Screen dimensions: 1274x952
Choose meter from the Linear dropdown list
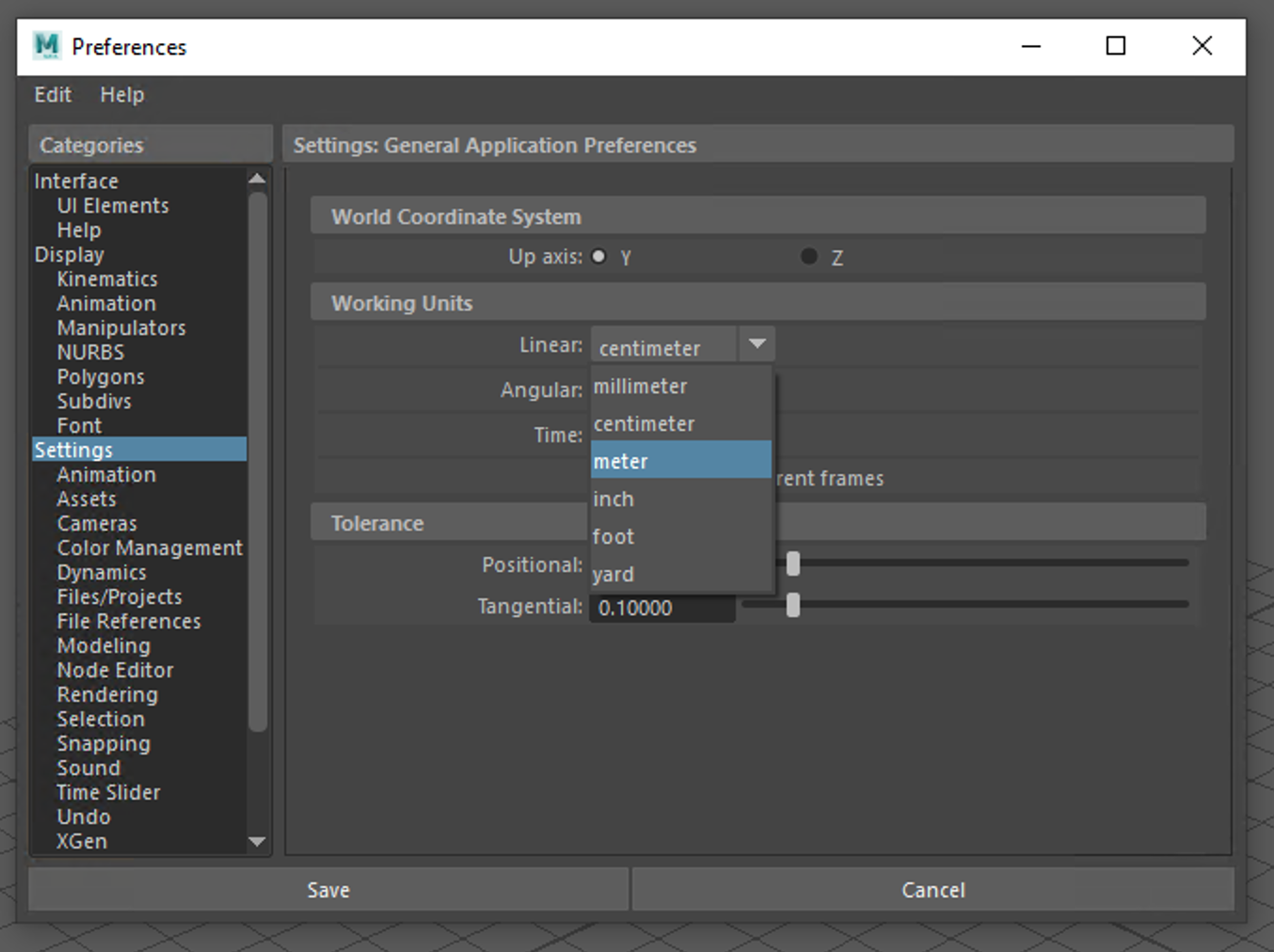680,461
